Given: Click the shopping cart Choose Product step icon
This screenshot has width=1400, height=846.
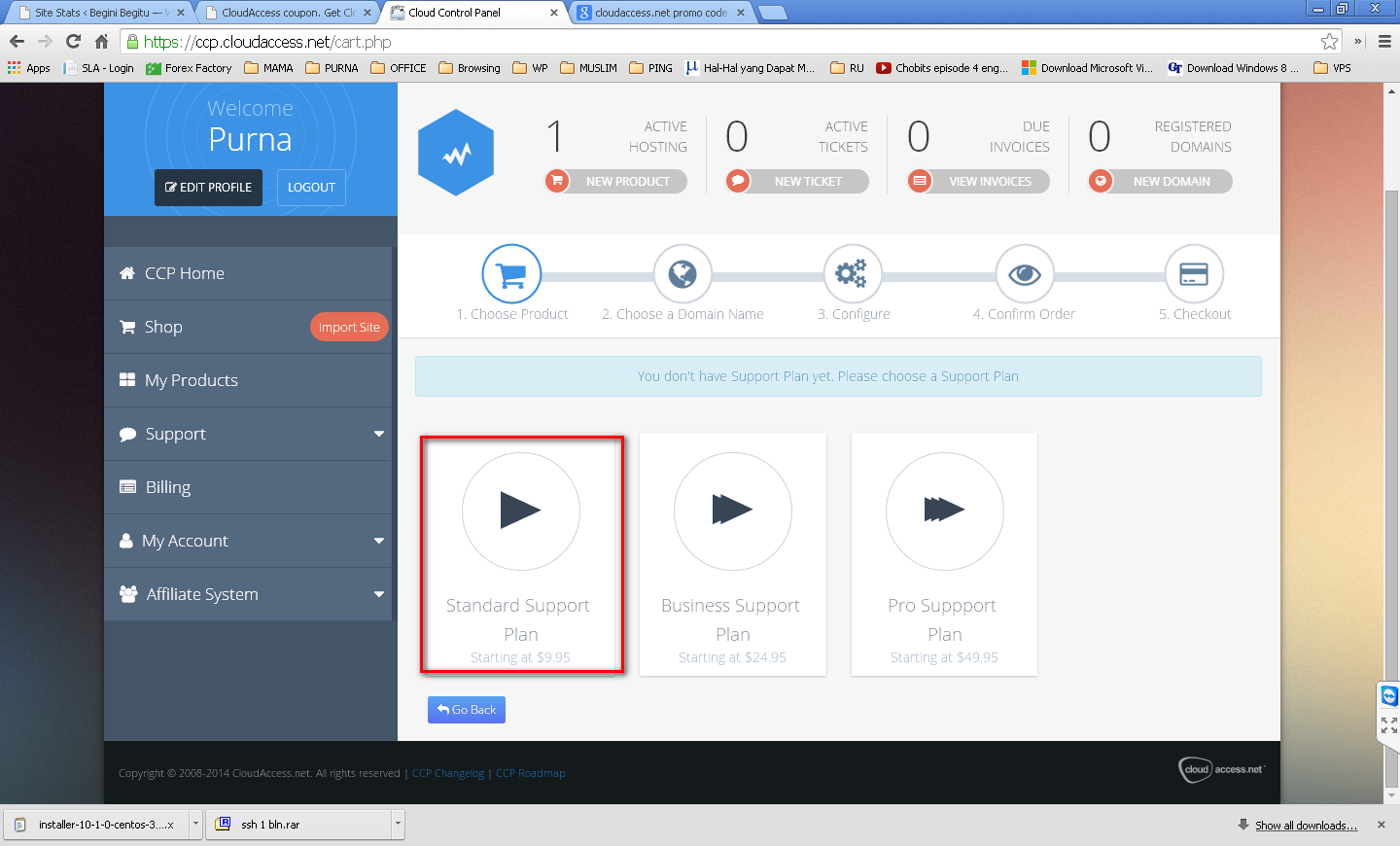Looking at the screenshot, I should [x=511, y=274].
